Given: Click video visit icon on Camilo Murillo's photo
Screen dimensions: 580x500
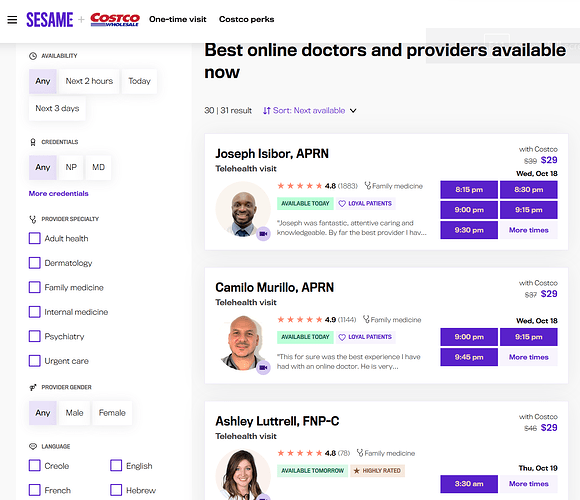Looking at the screenshot, I should point(263,368).
